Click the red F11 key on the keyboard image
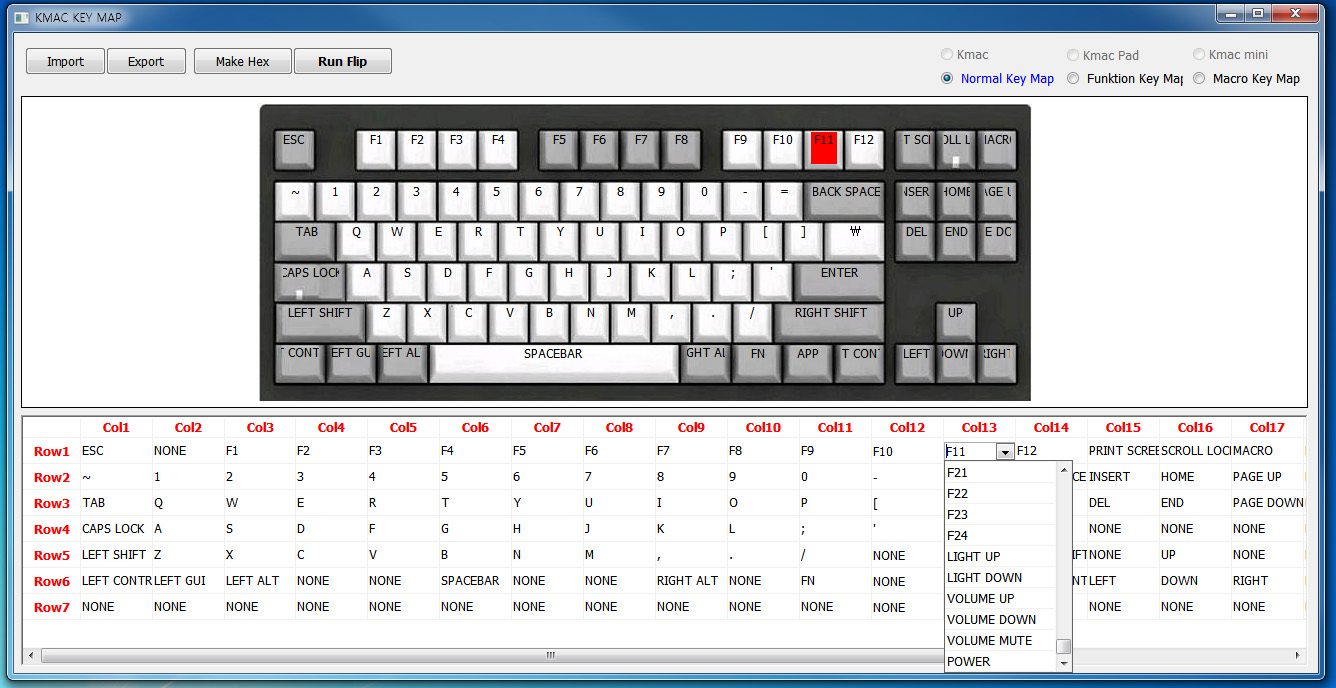The height and width of the screenshot is (688, 1336). click(x=824, y=148)
